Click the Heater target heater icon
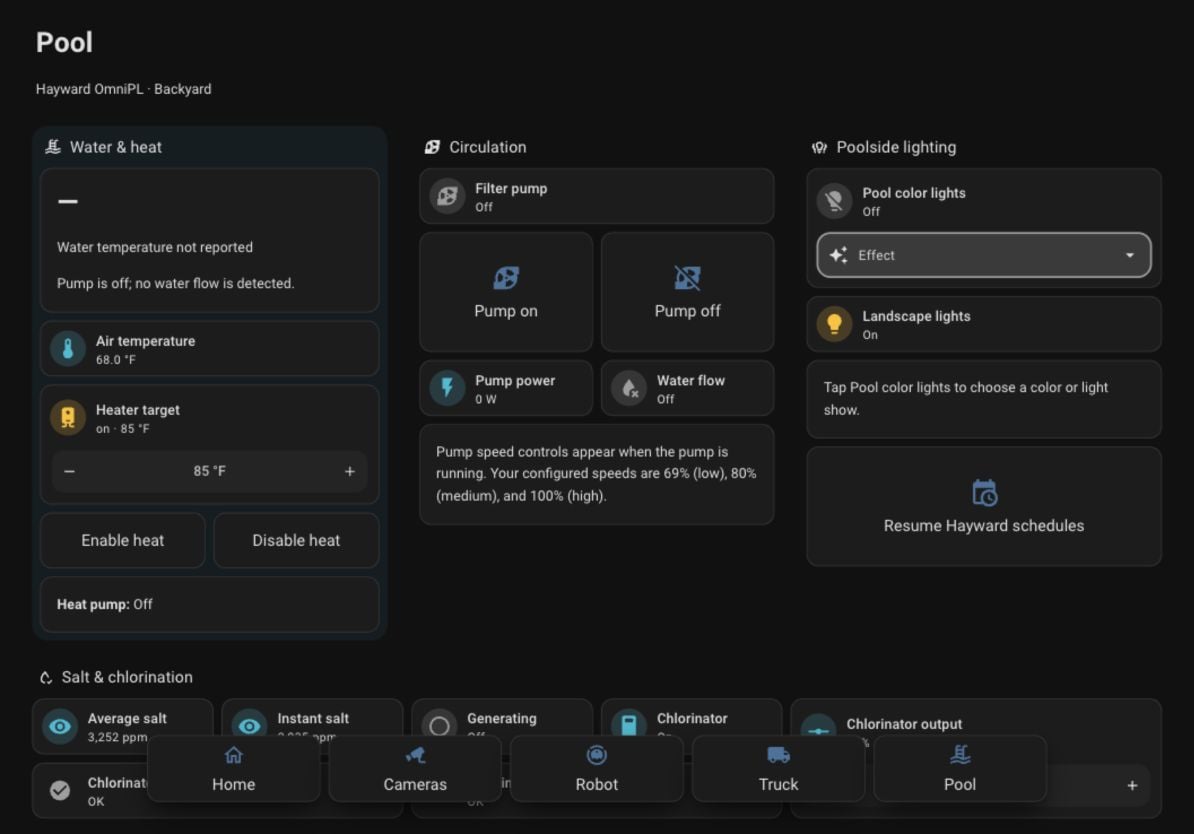Image resolution: width=1194 pixels, height=834 pixels. pyautogui.click(x=68, y=418)
